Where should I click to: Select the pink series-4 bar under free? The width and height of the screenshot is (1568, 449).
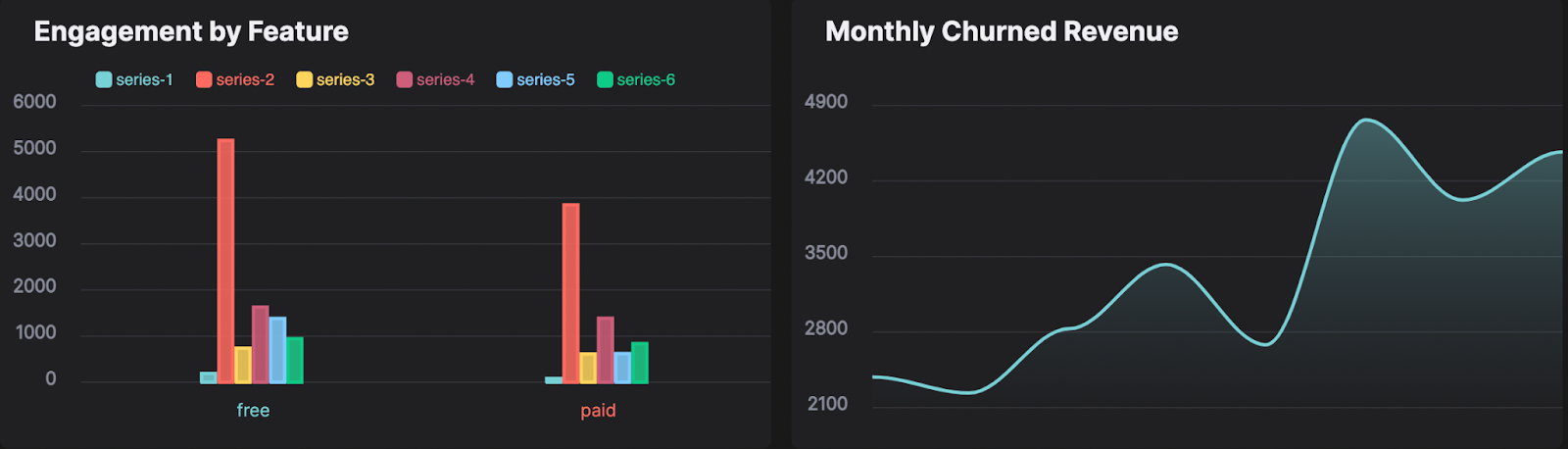coord(261,344)
